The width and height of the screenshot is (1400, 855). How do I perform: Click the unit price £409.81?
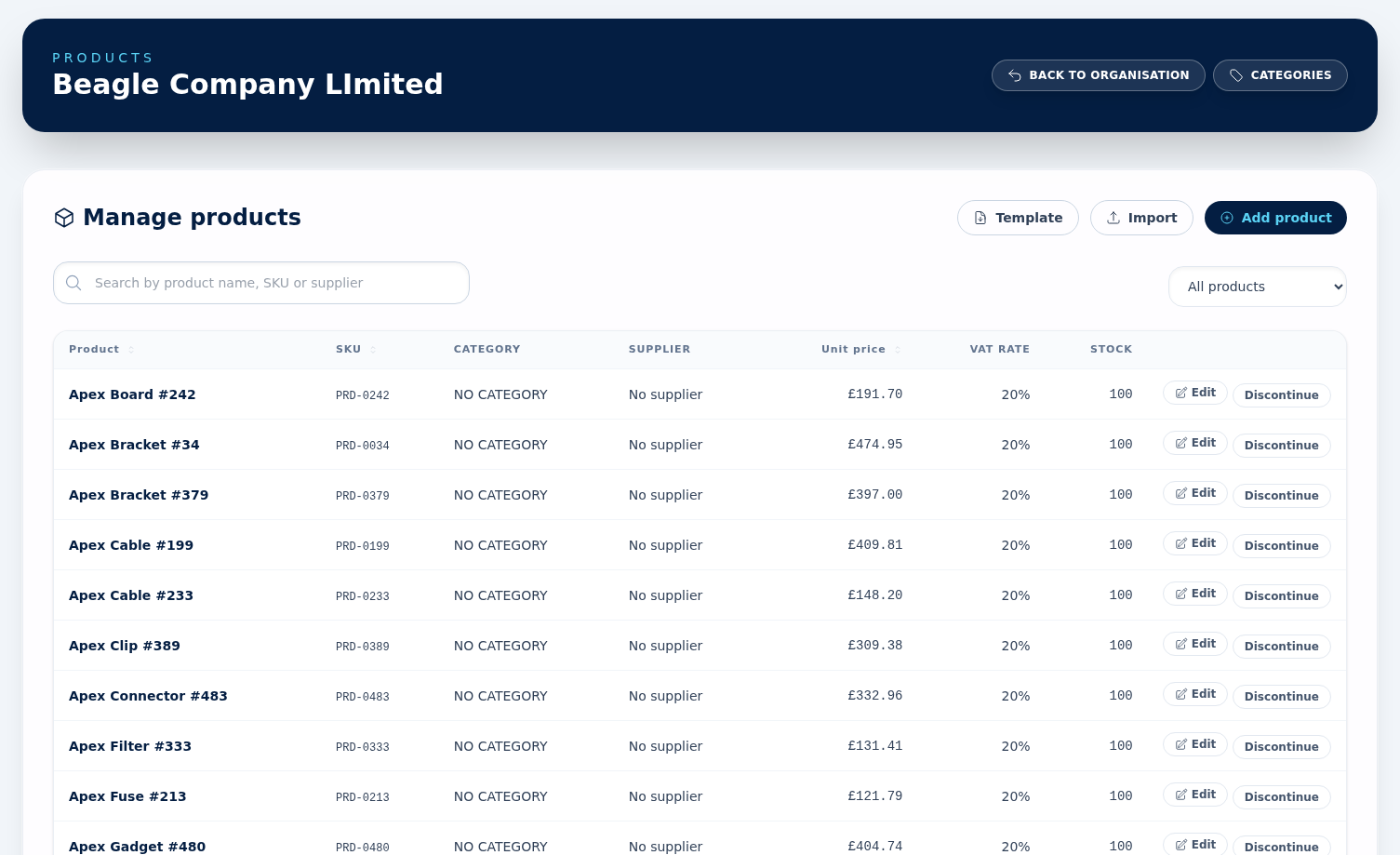[x=875, y=545]
